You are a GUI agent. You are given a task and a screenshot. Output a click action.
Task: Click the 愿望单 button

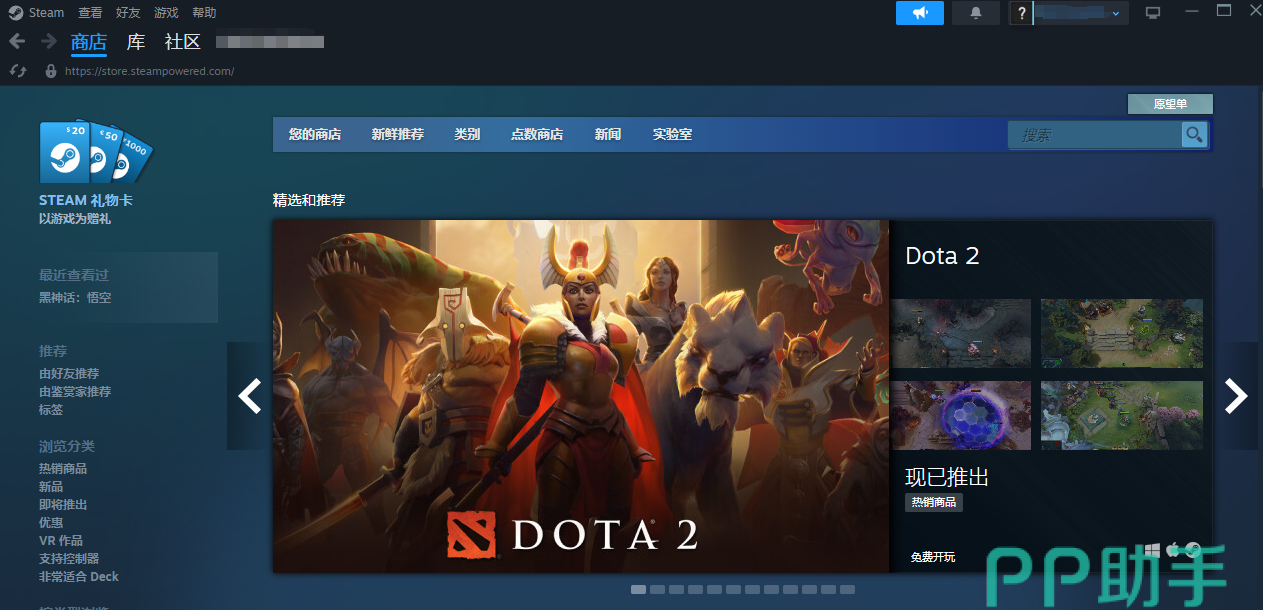point(1170,104)
